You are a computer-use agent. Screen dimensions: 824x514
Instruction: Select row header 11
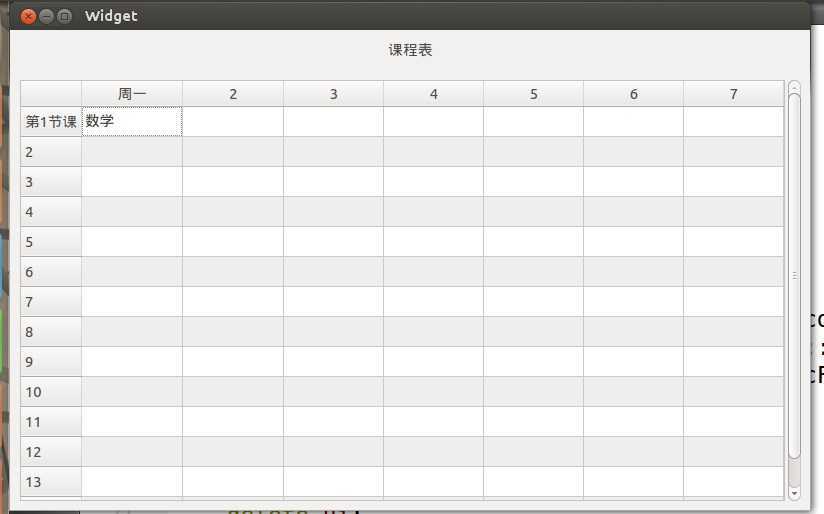[51, 422]
